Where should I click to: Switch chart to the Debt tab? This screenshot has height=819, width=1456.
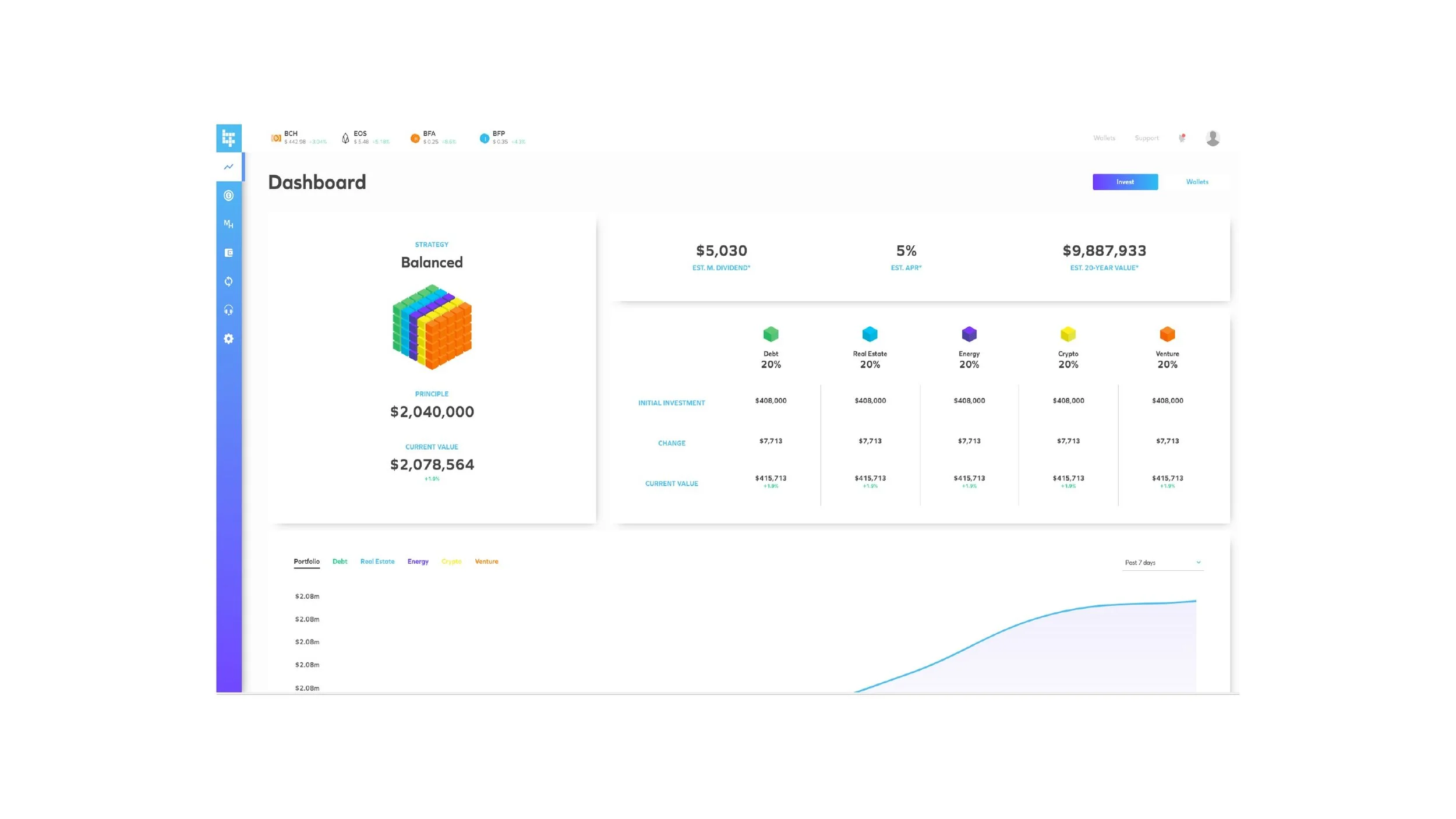[340, 562]
